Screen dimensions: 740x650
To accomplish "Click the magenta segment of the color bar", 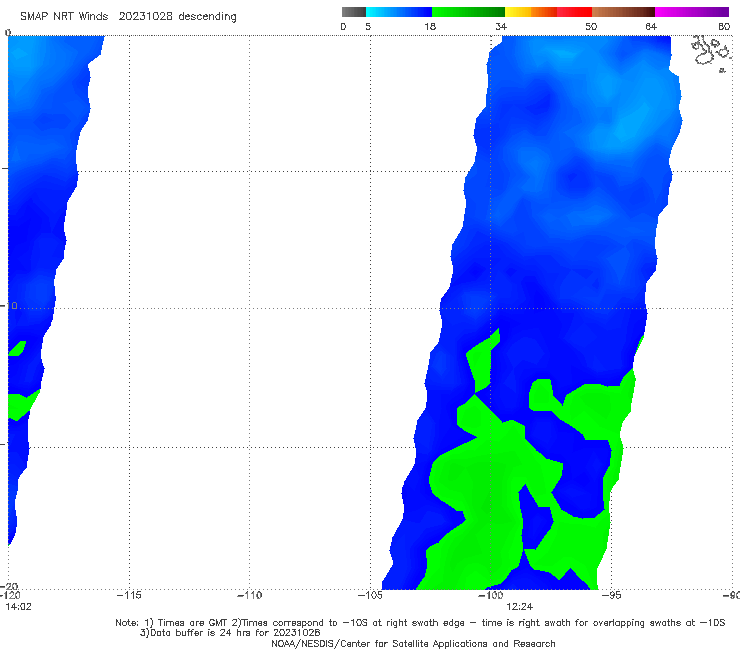I will 692,12.
